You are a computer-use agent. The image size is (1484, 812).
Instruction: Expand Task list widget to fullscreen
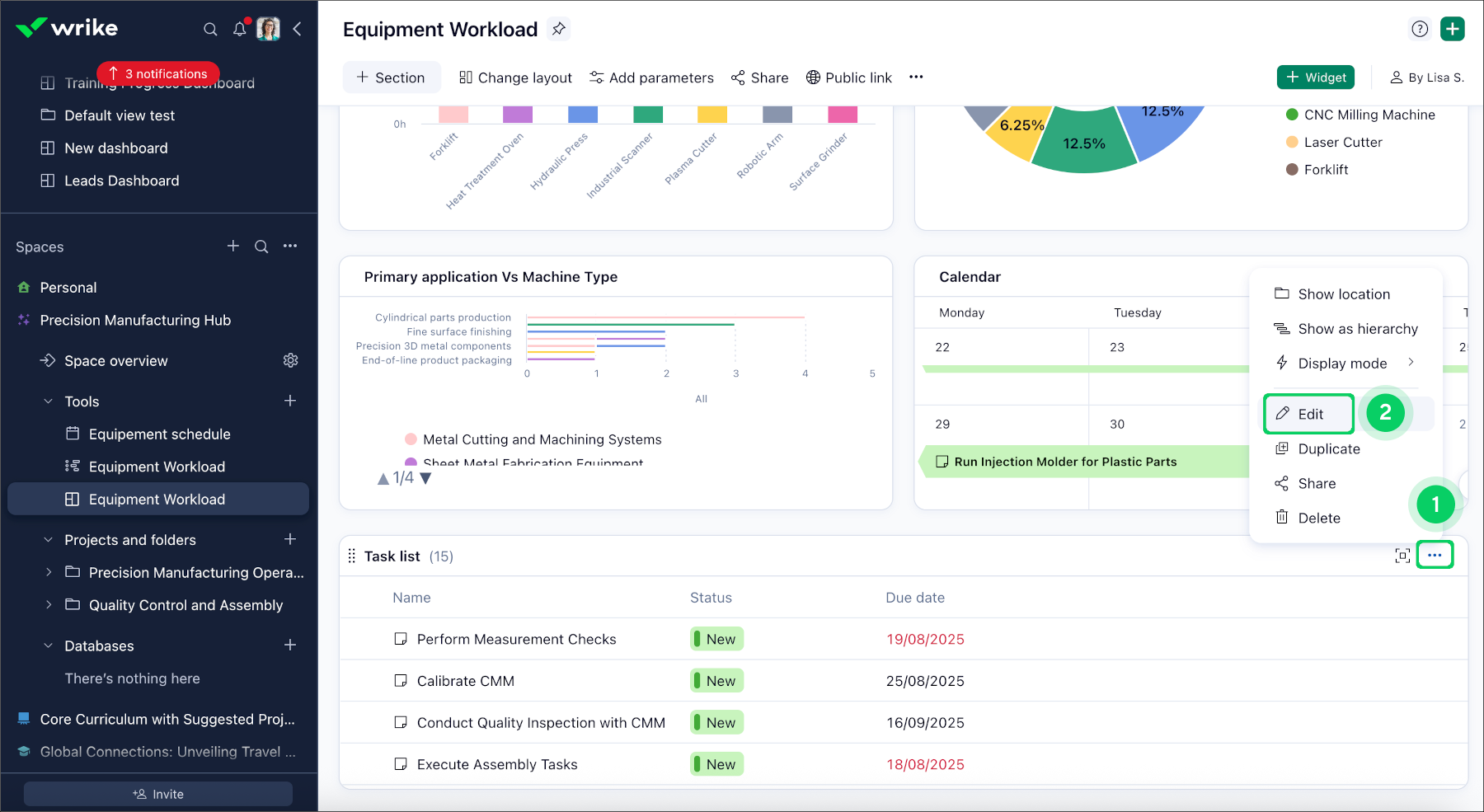click(x=1402, y=556)
